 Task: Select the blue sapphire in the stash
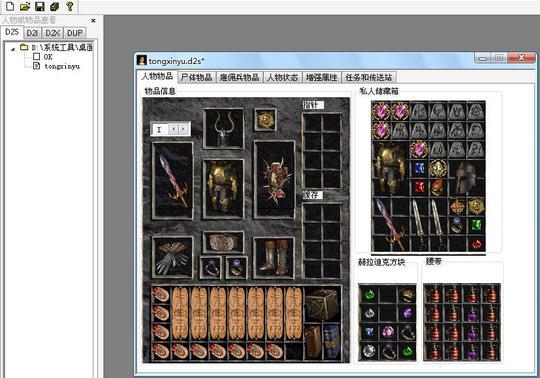coord(419,168)
